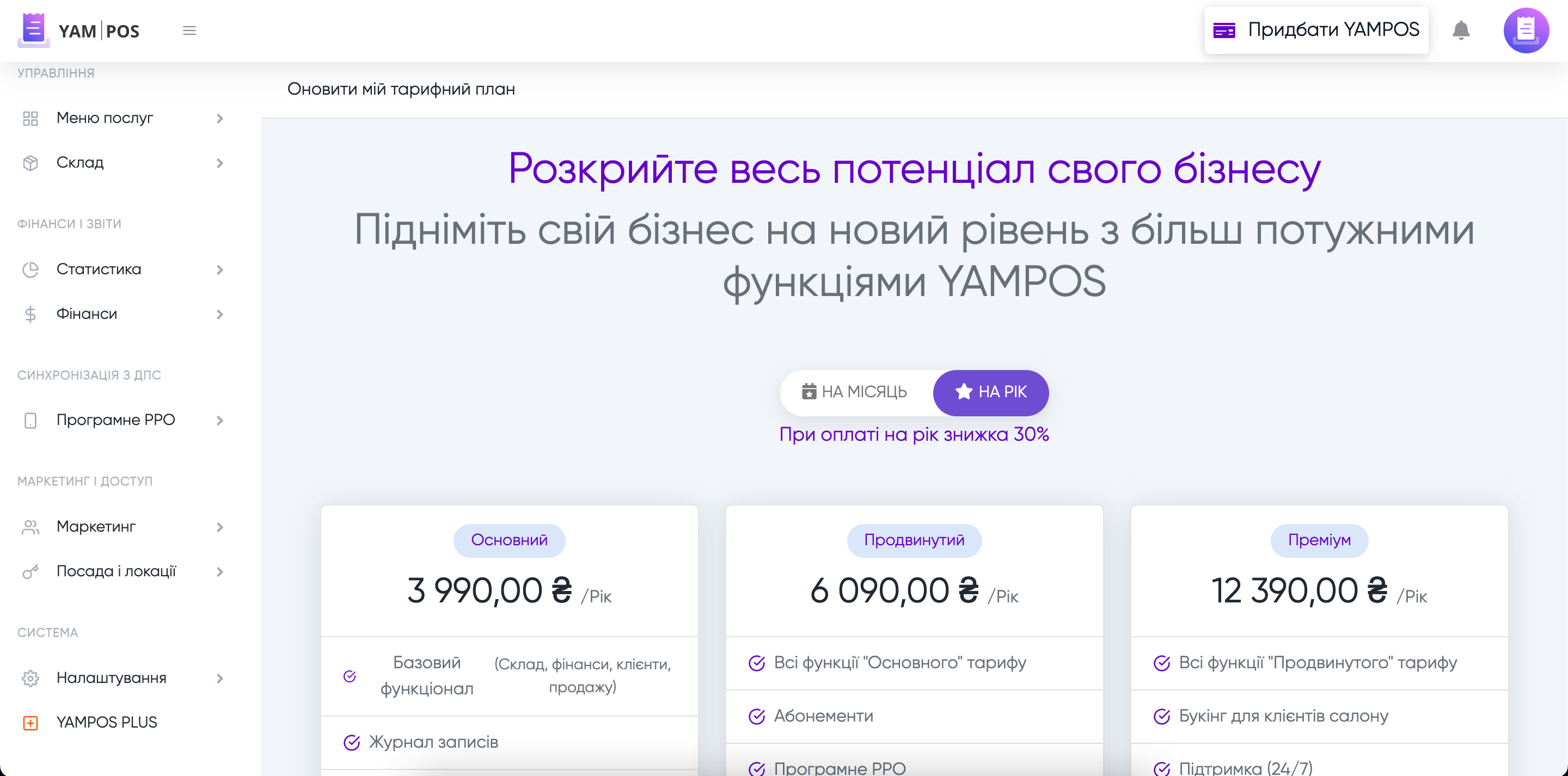Click the Статистика pie chart icon

tap(30, 269)
